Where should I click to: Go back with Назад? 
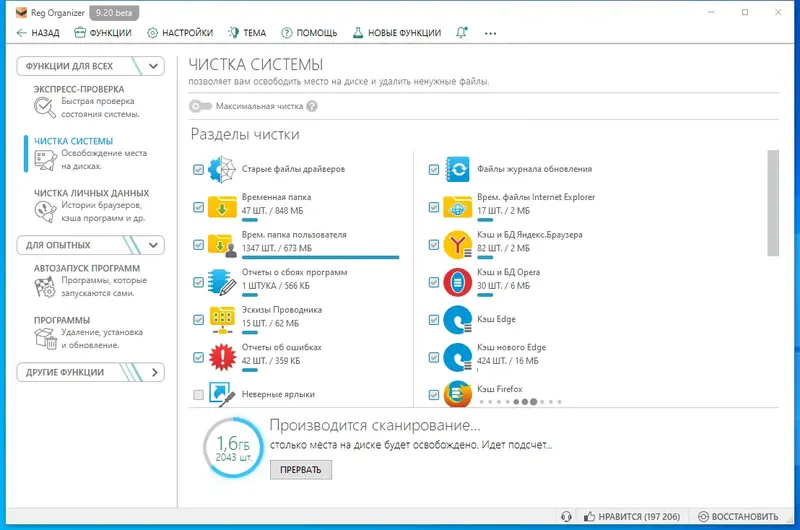point(38,33)
